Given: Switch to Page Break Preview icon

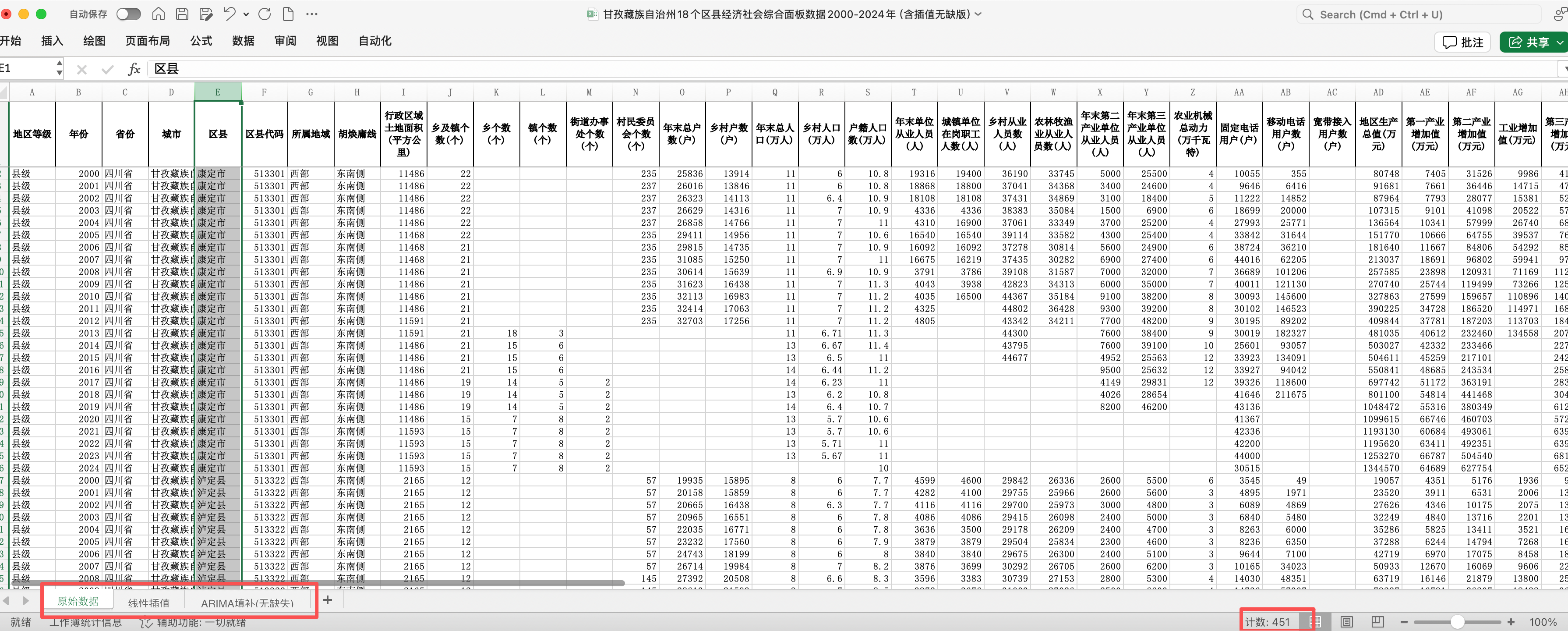Looking at the screenshot, I should [x=1377, y=622].
